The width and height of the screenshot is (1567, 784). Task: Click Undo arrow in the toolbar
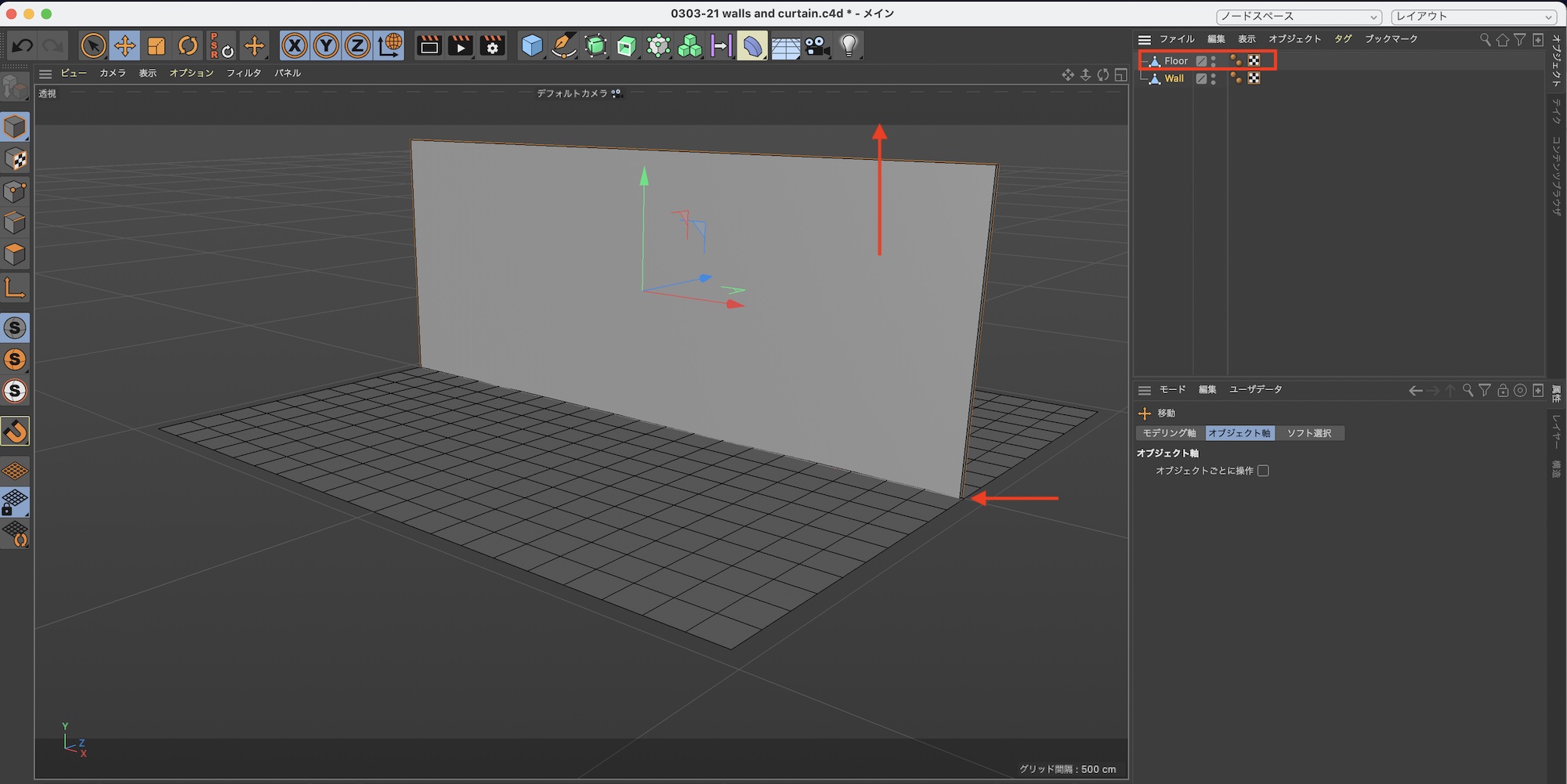pyautogui.click(x=23, y=46)
